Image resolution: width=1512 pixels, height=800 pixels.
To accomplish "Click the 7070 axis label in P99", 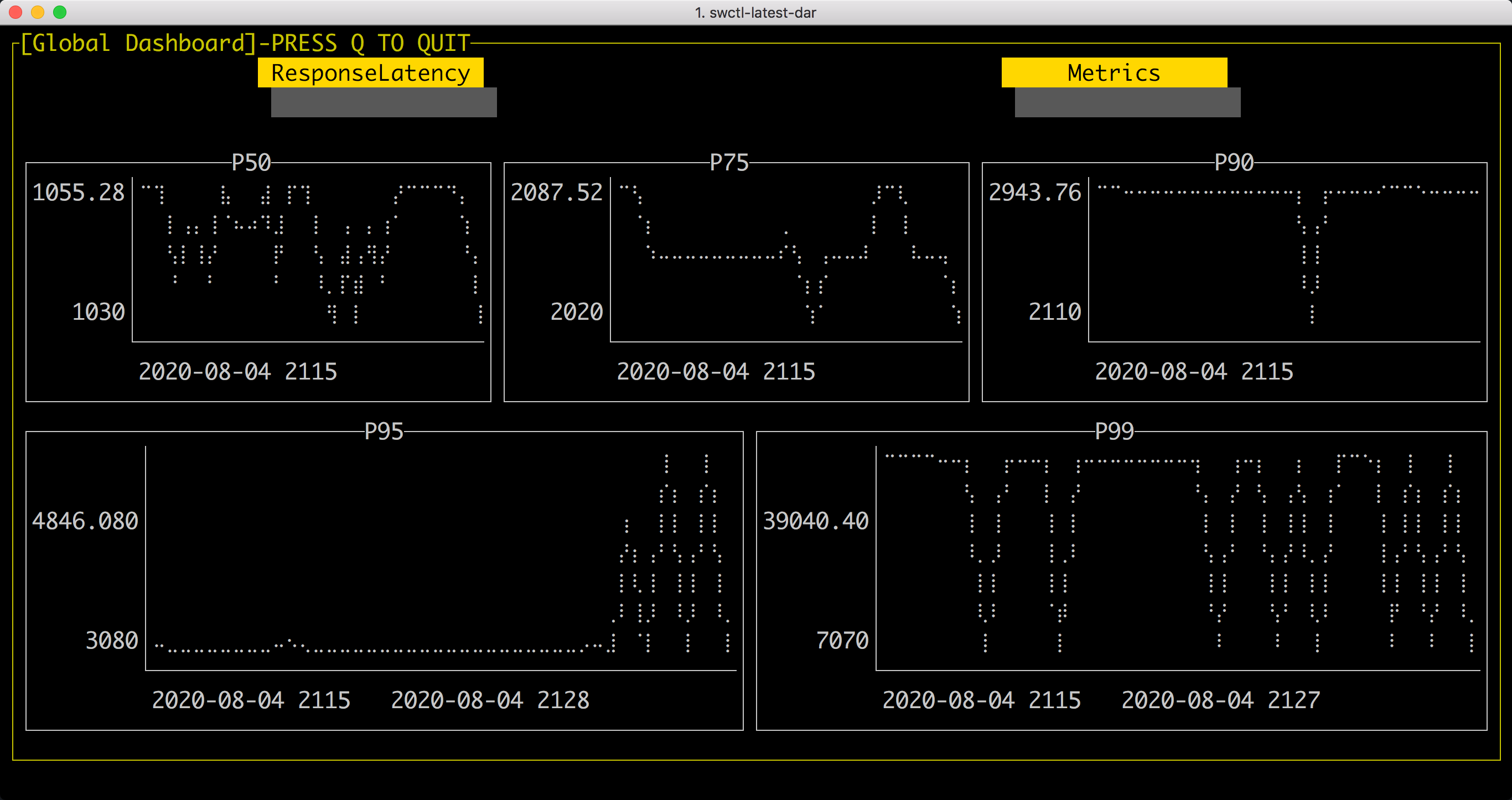I will click(842, 640).
